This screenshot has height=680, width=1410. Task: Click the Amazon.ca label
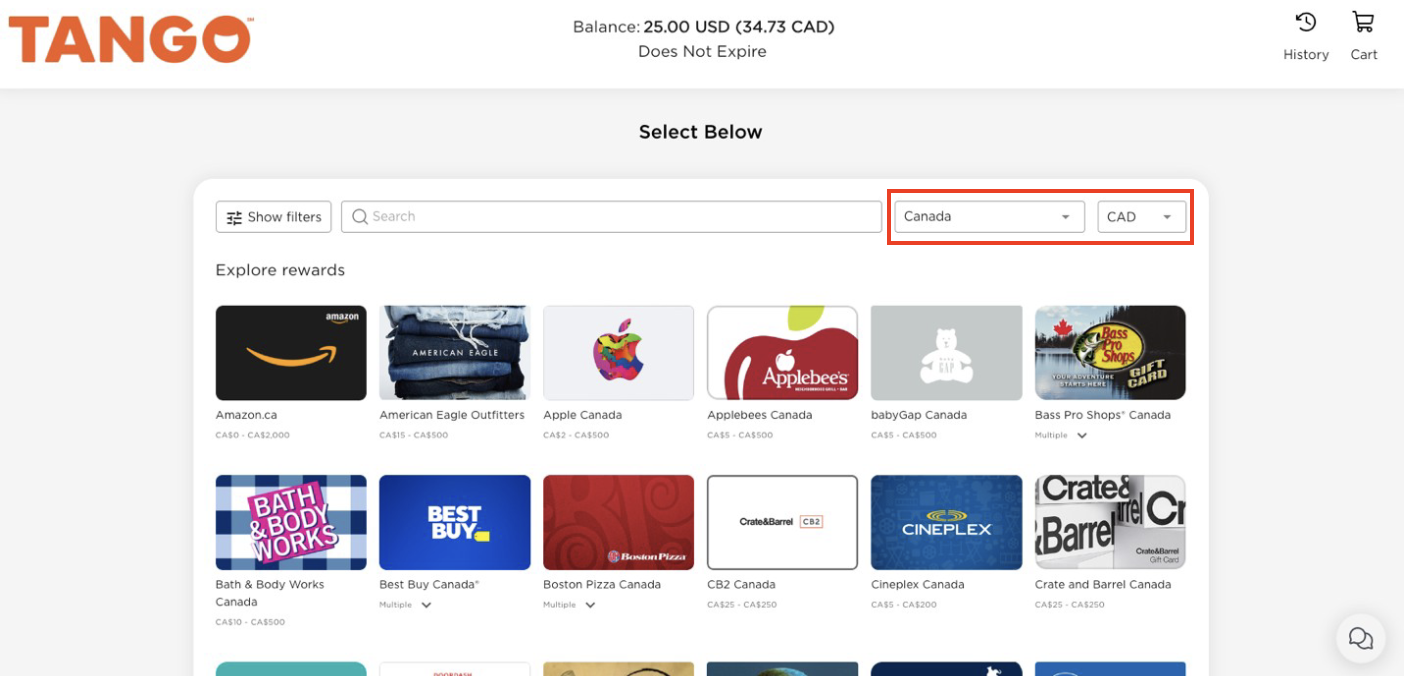(x=247, y=417)
